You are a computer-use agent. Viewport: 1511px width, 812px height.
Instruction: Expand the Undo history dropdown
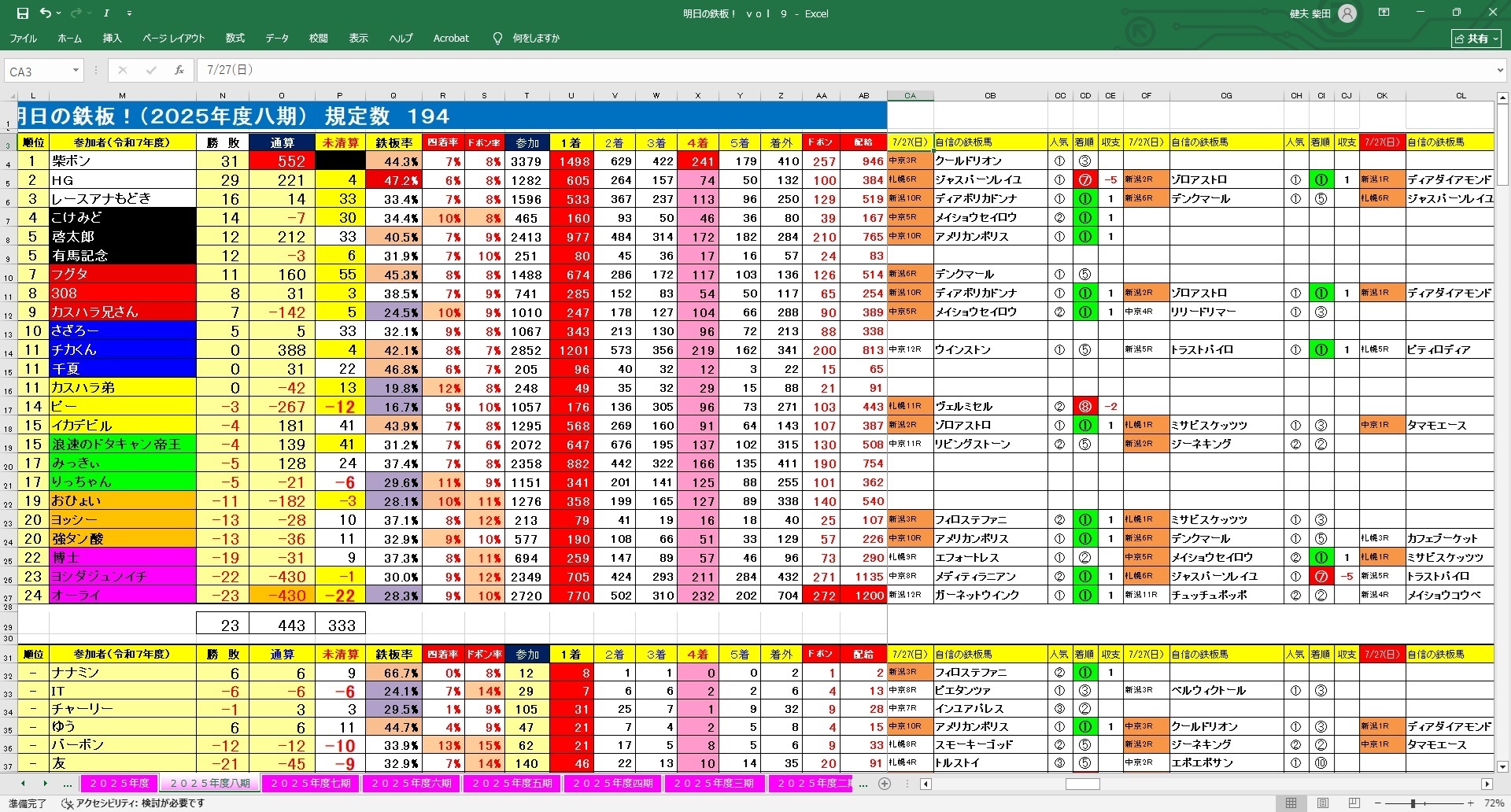[59, 14]
